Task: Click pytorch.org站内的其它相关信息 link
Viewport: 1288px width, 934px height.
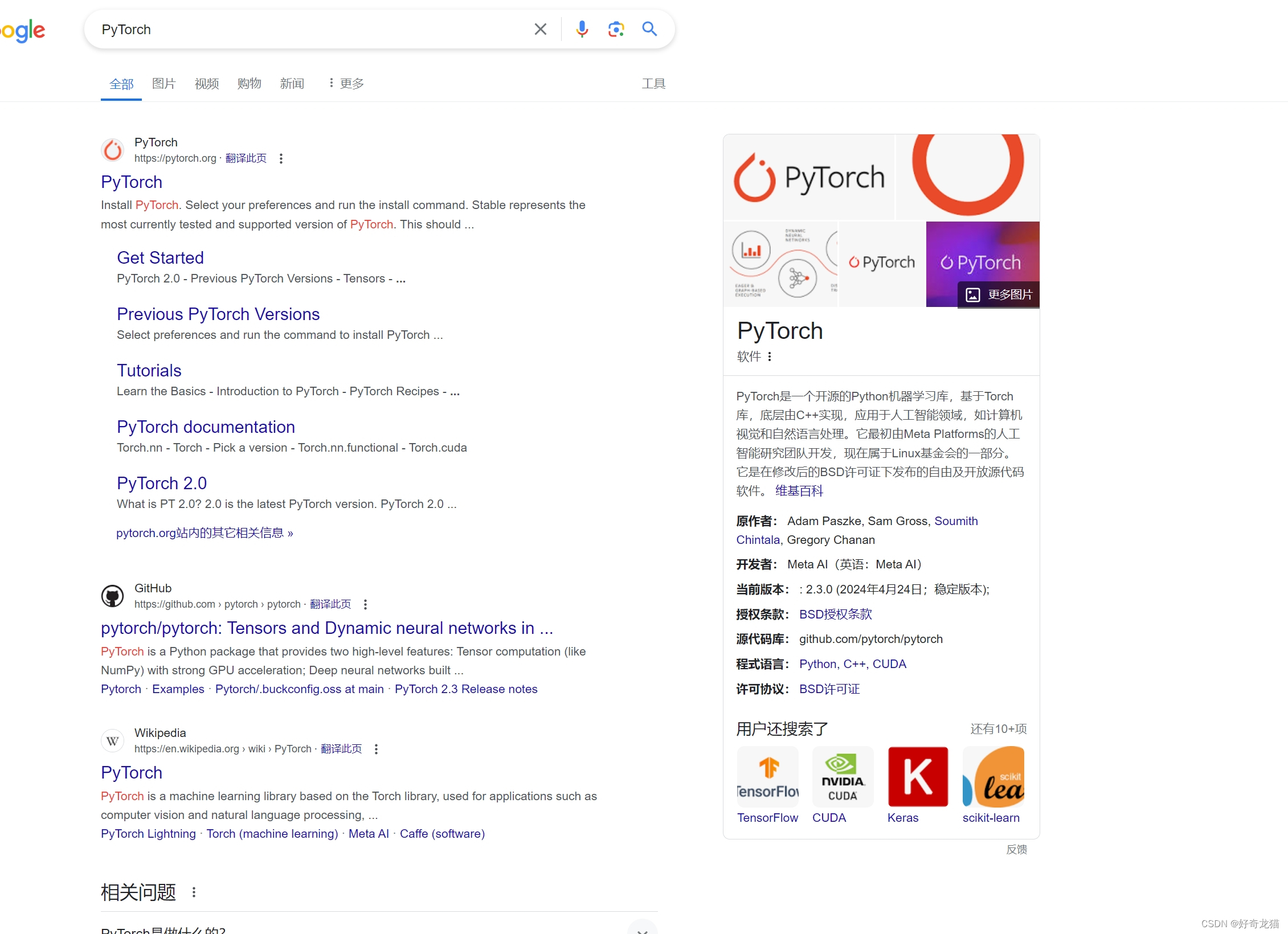Action: 205,533
